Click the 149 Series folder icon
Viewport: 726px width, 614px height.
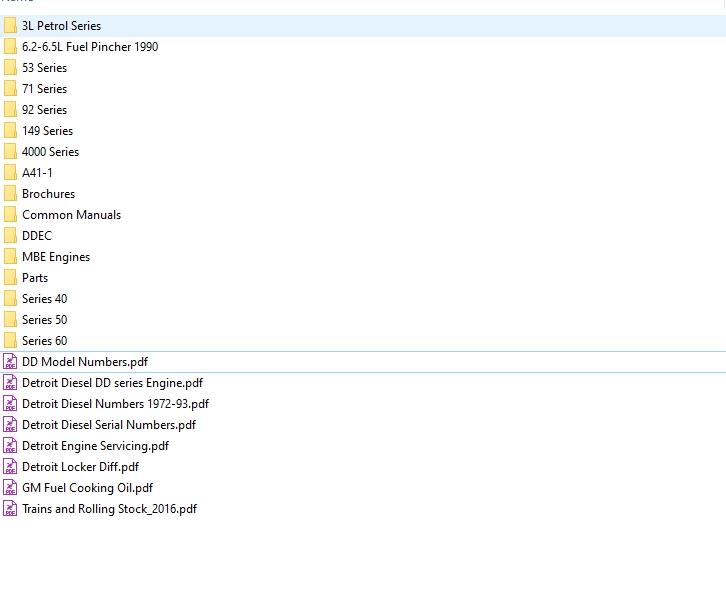tap(10, 131)
